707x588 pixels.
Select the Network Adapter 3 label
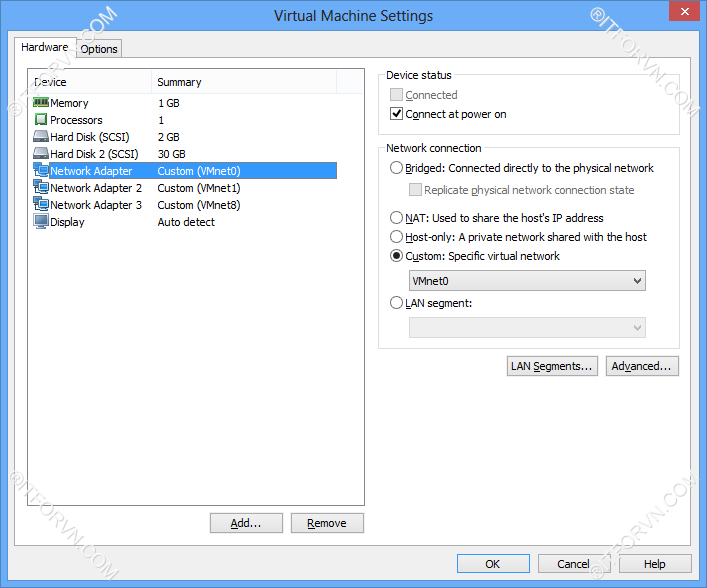coord(96,205)
